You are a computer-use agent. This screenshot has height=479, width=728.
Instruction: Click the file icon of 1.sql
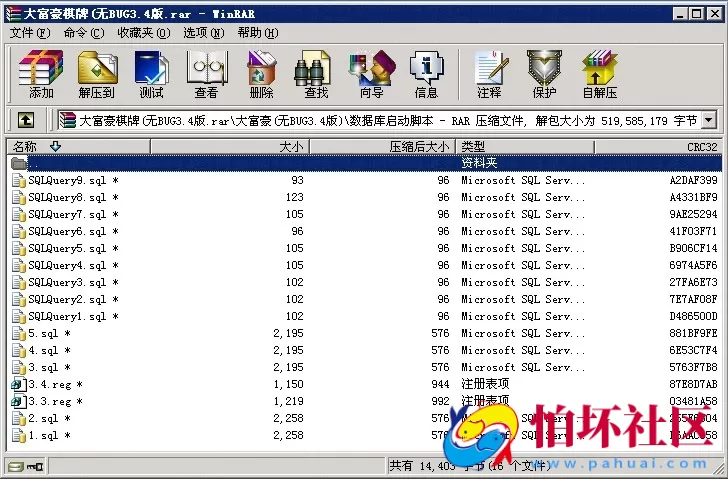point(19,435)
